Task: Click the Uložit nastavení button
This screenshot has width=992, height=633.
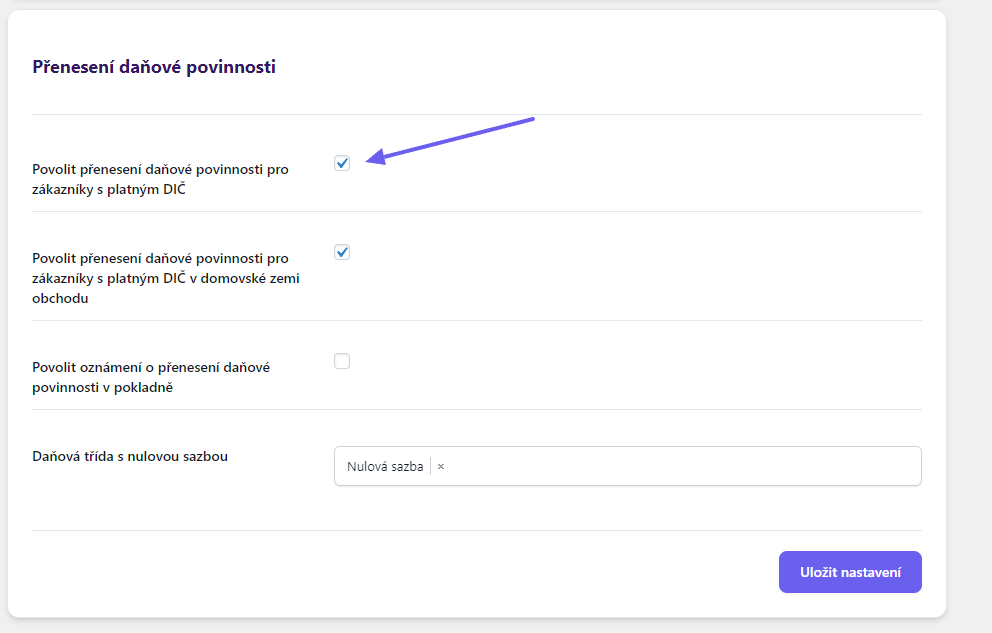Action: point(849,571)
